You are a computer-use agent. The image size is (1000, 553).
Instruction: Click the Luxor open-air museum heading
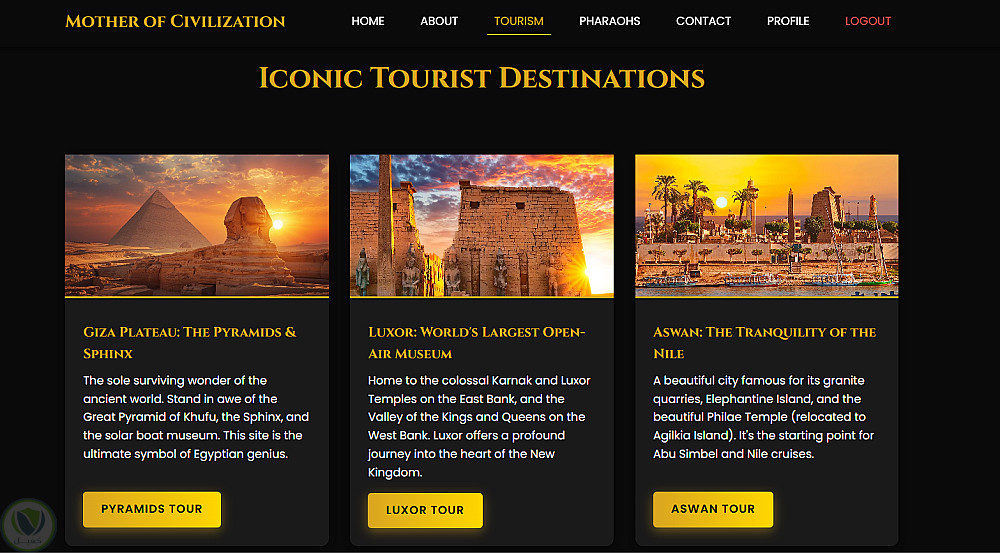coord(477,342)
